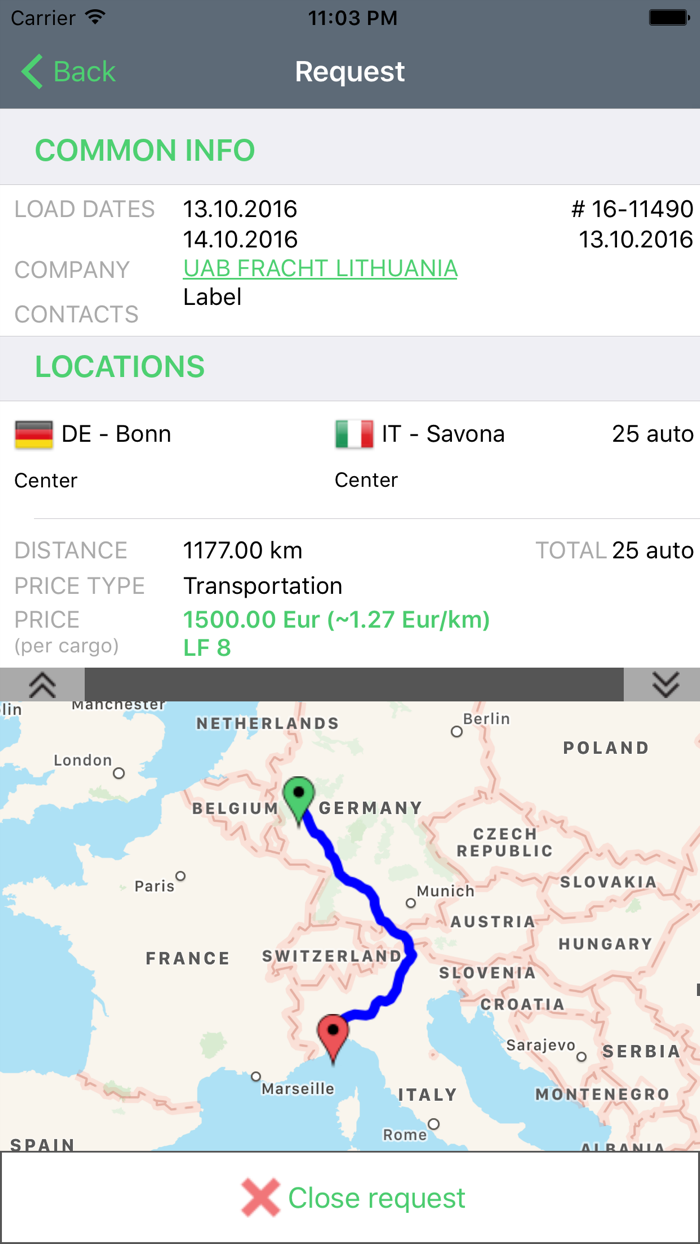Toggle the LOCATIONS section header
This screenshot has height=1244, width=700.
(119, 367)
